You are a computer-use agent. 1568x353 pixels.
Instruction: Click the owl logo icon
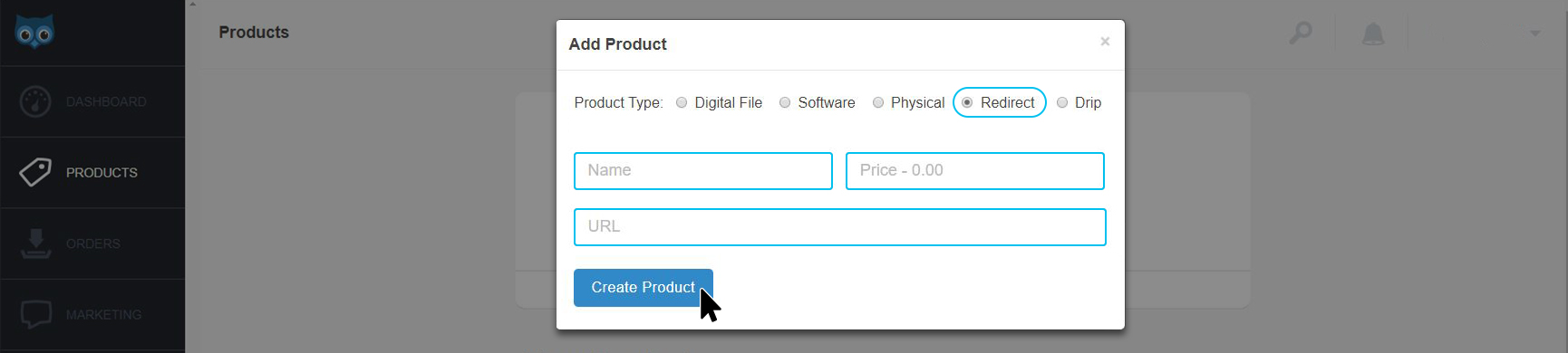[x=34, y=32]
